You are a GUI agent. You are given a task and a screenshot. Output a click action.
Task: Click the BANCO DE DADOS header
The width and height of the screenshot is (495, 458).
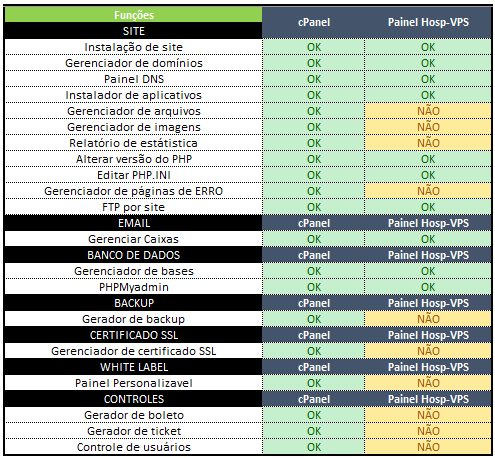[x=134, y=255]
